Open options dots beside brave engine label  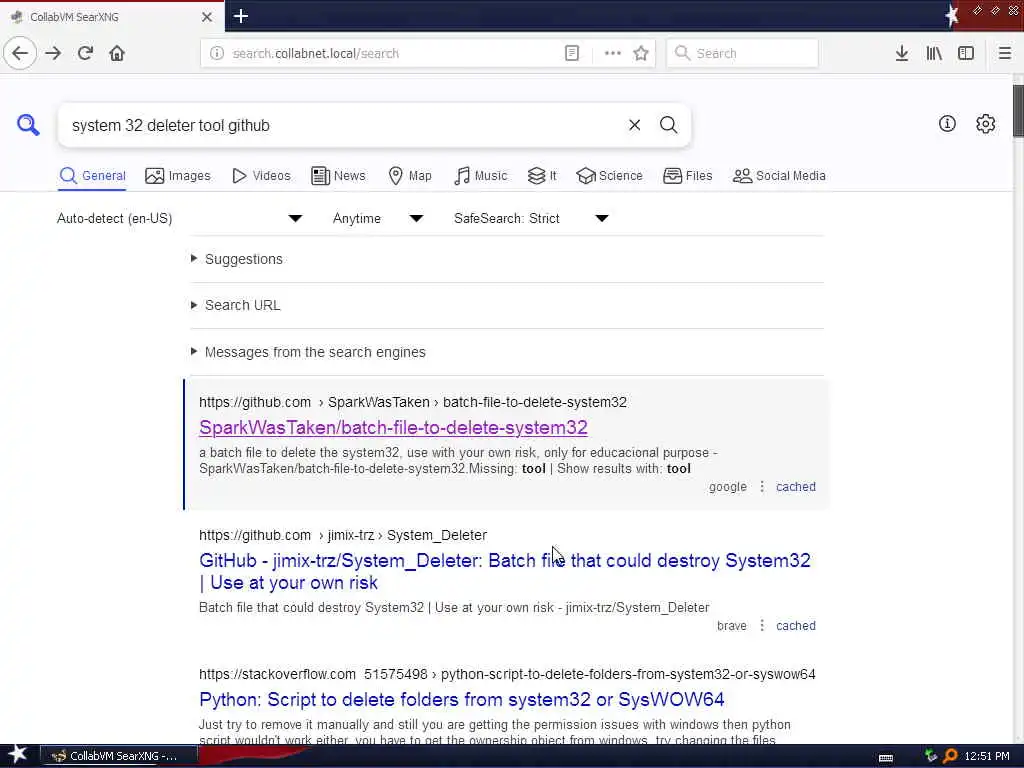pyautogui.click(x=761, y=626)
